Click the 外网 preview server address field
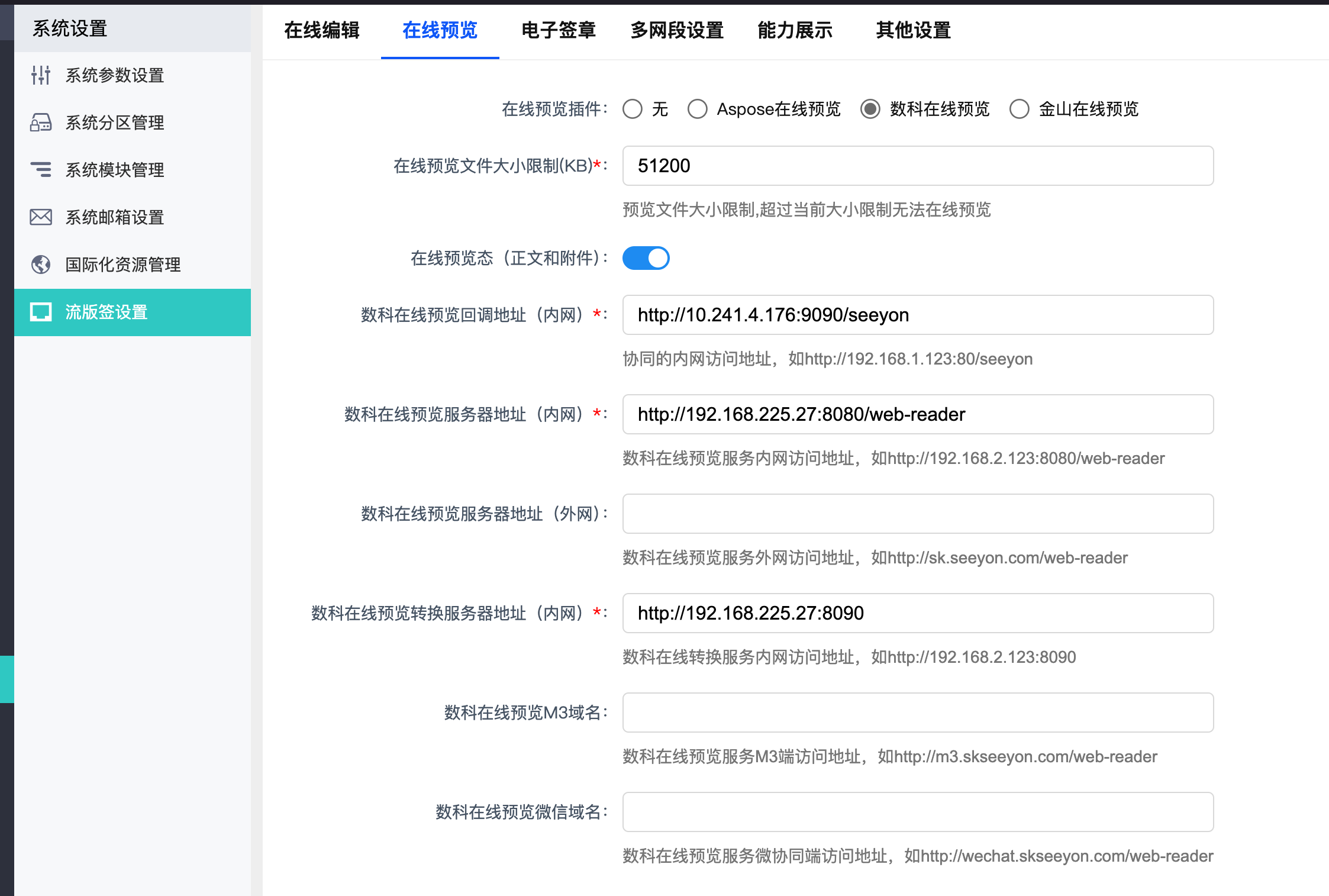The height and width of the screenshot is (896, 1329). pos(918,514)
